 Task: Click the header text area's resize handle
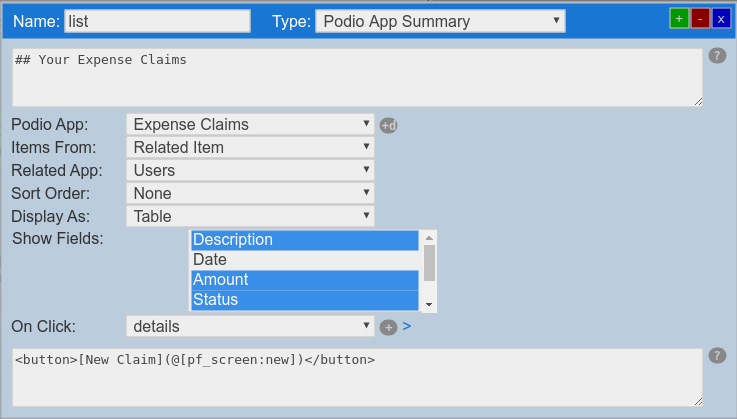coord(698,102)
